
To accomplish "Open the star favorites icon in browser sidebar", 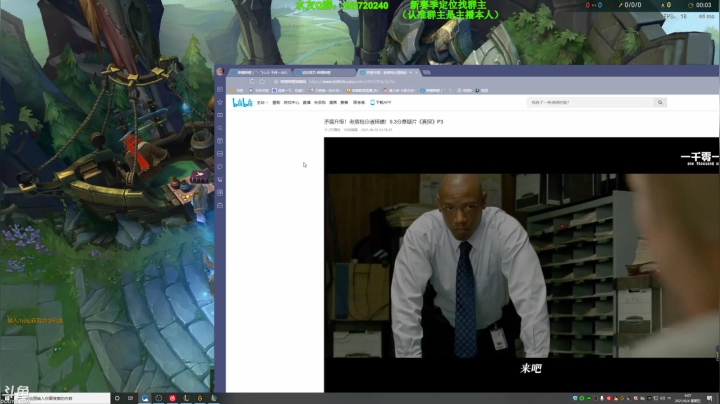I will point(220,102).
